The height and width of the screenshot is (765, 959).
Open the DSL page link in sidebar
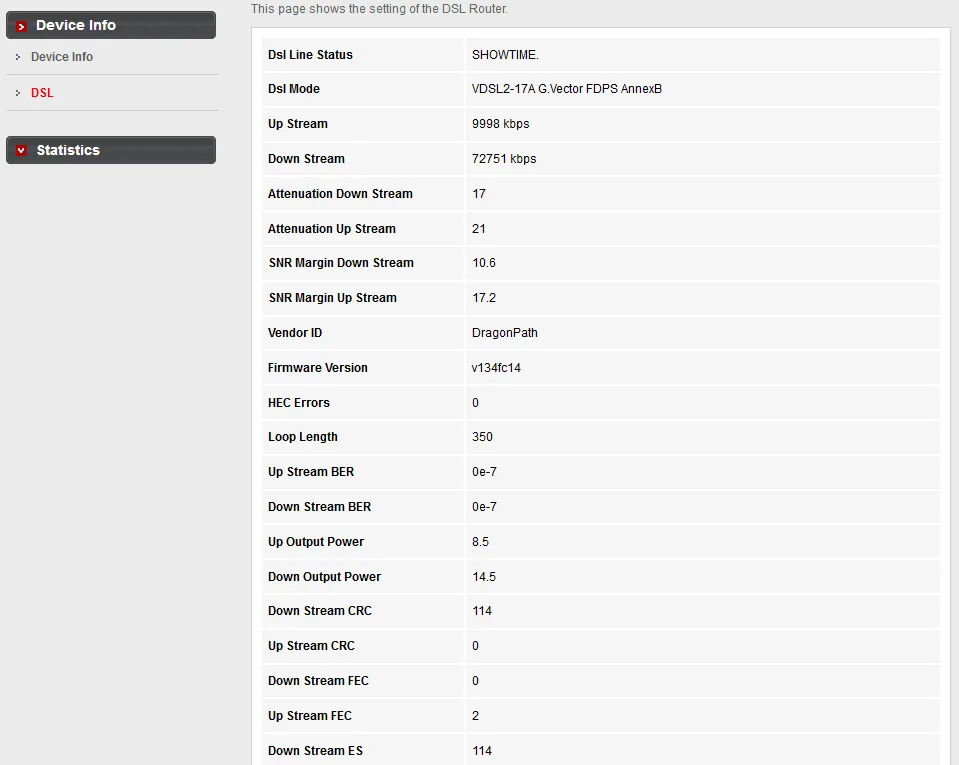(x=42, y=93)
